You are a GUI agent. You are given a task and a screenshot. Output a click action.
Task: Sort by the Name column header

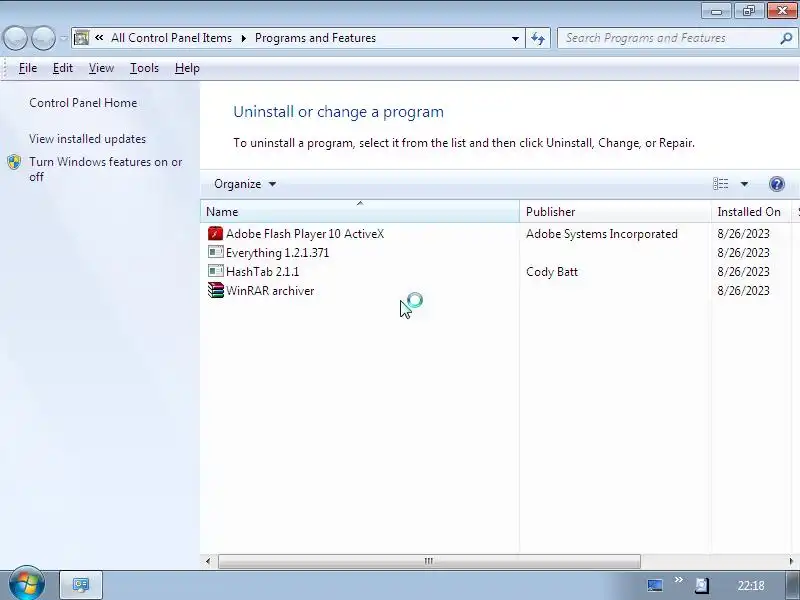click(360, 211)
